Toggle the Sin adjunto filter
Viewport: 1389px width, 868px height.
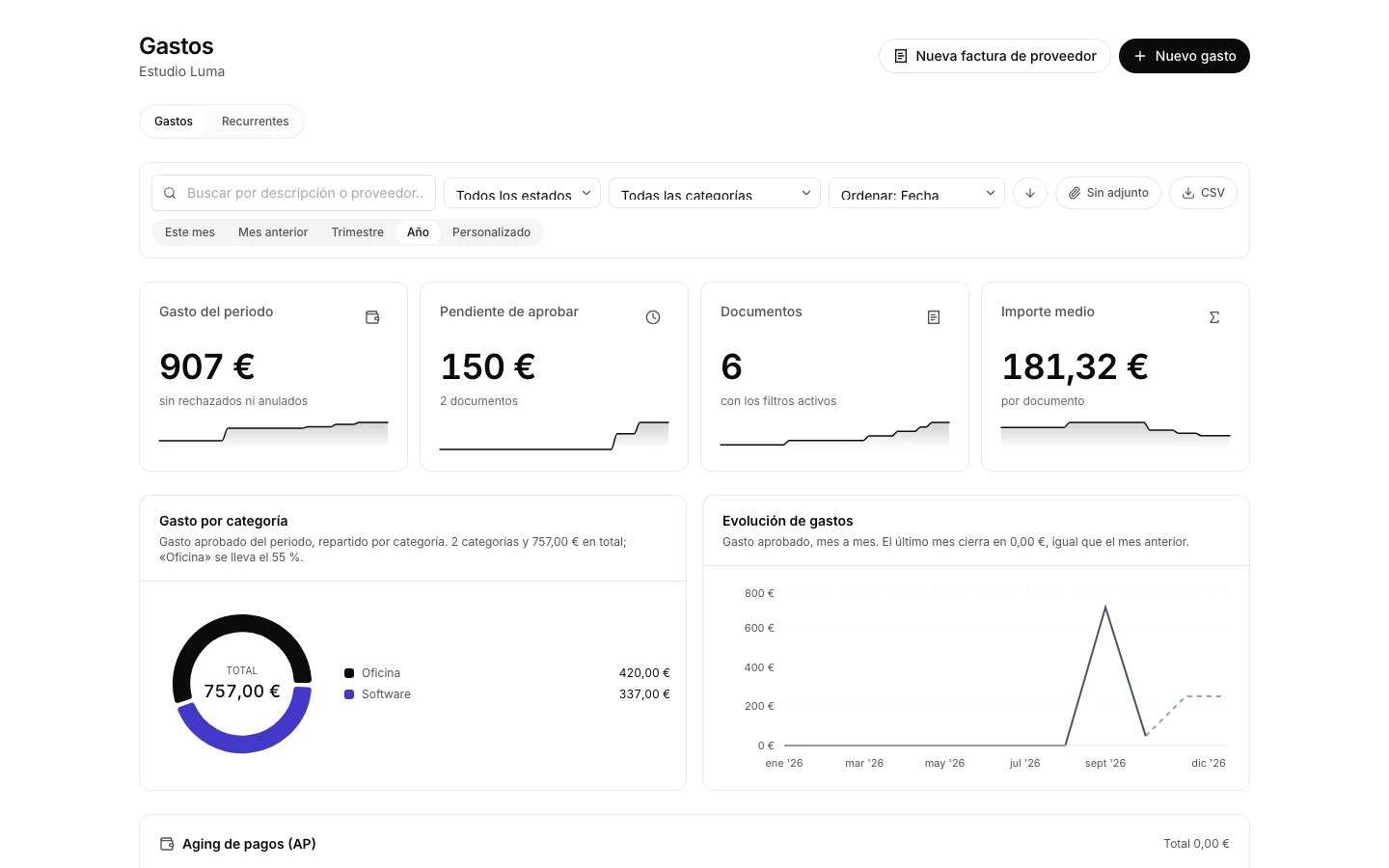click(x=1108, y=193)
